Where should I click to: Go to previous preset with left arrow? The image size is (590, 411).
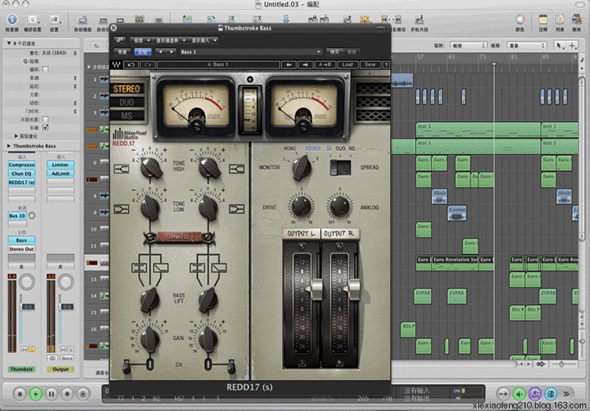pos(289,65)
